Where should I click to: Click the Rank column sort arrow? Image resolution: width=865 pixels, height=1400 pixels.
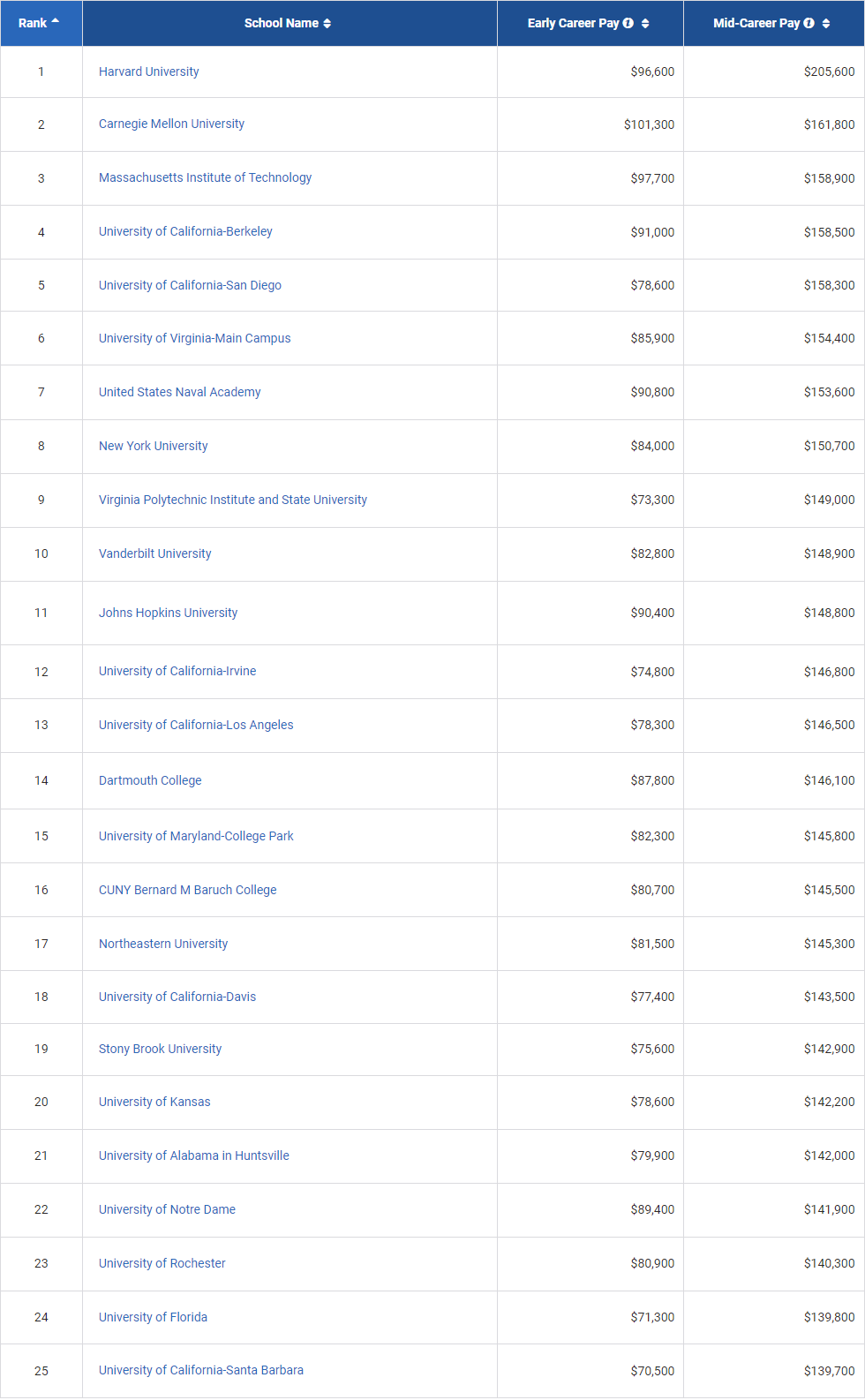point(56,21)
